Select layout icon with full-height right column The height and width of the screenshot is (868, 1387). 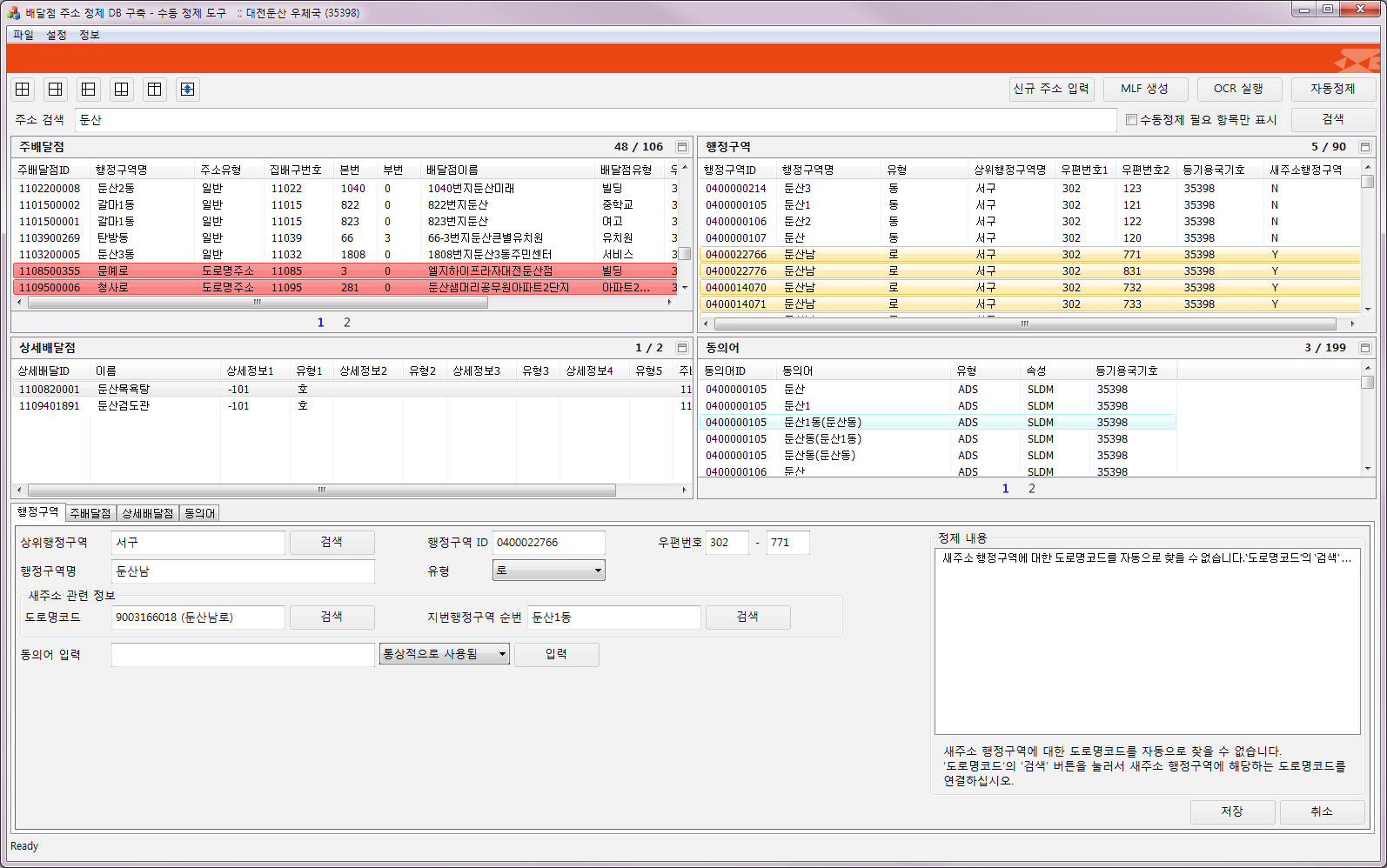click(x=56, y=90)
